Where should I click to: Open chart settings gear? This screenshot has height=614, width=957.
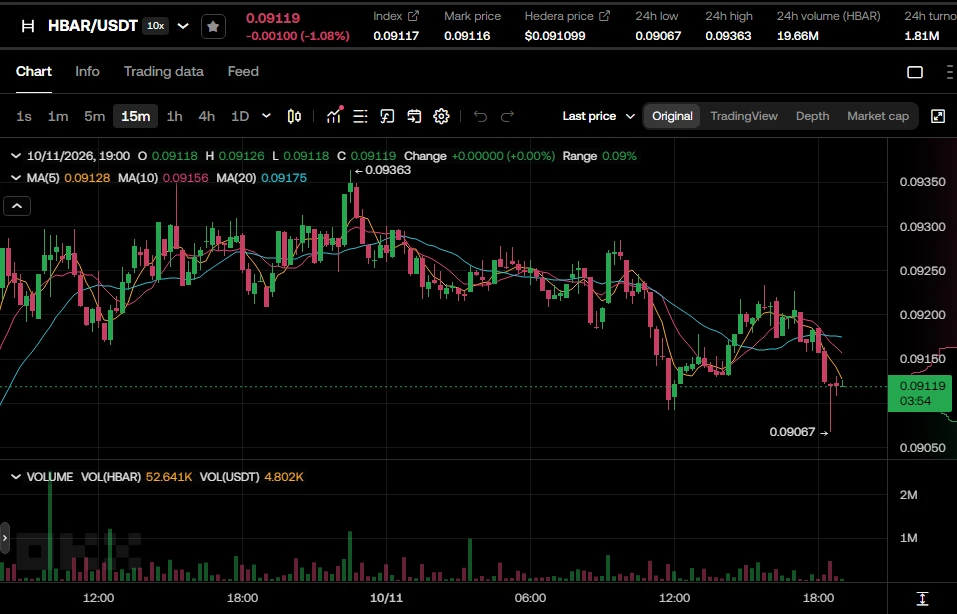(441, 116)
